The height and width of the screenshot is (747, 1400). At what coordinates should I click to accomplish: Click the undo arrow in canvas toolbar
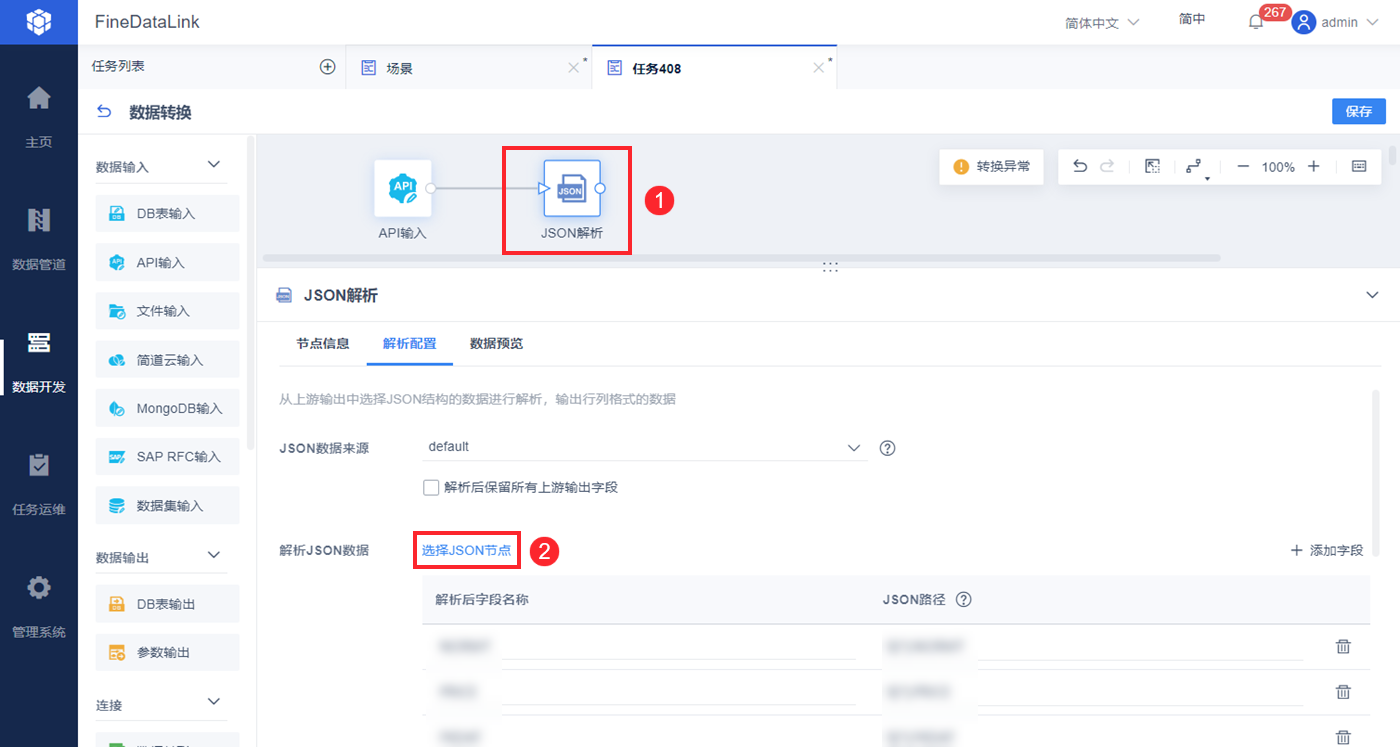(1079, 167)
